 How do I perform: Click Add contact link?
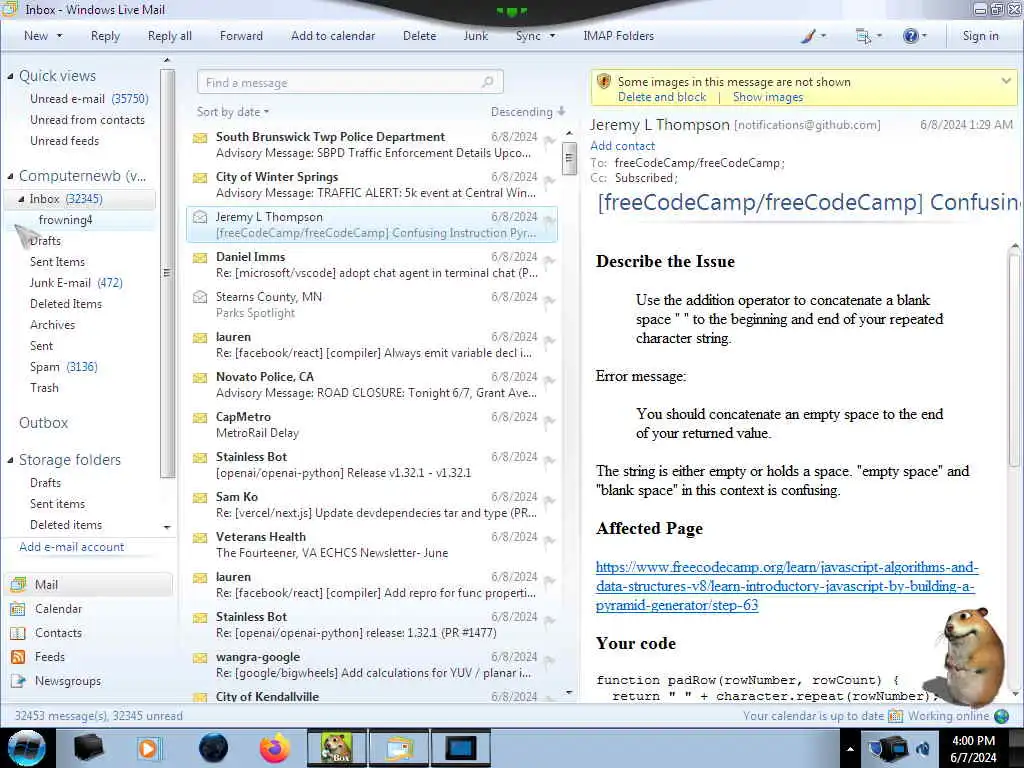[622, 146]
